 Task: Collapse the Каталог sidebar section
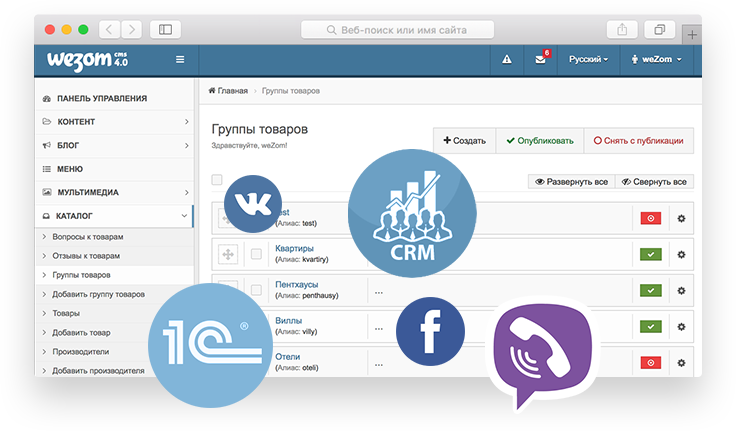(115, 216)
